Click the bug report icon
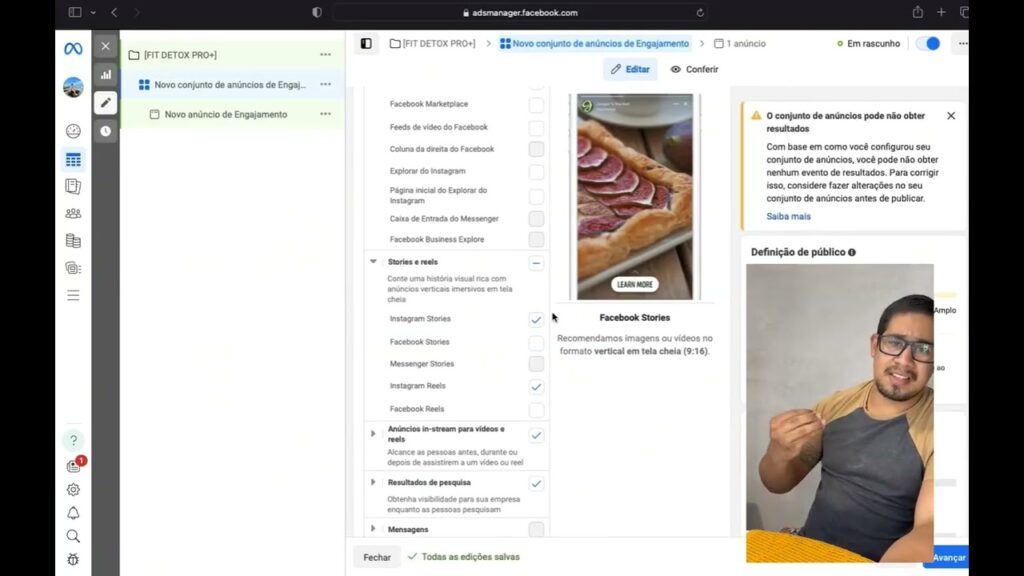 pos(73,560)
